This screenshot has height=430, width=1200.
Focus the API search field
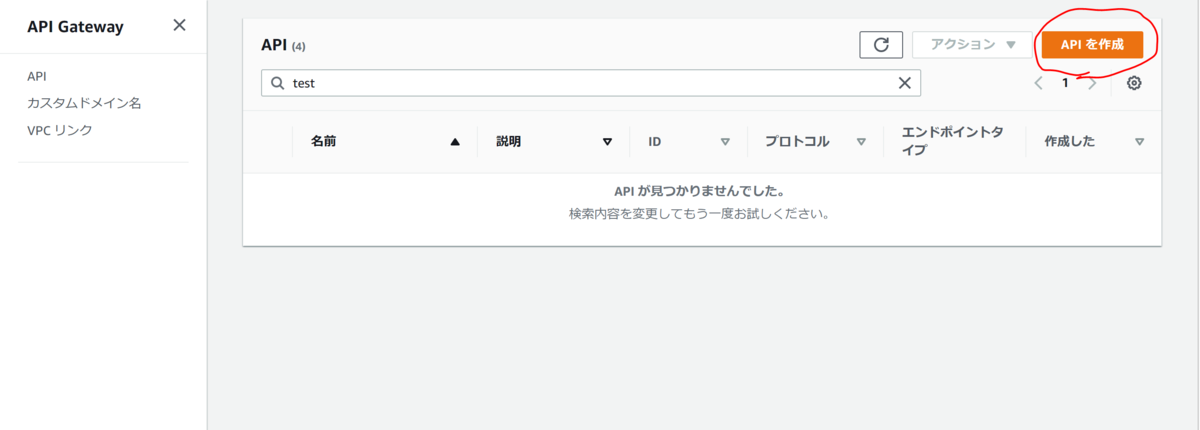coord(591,83)
